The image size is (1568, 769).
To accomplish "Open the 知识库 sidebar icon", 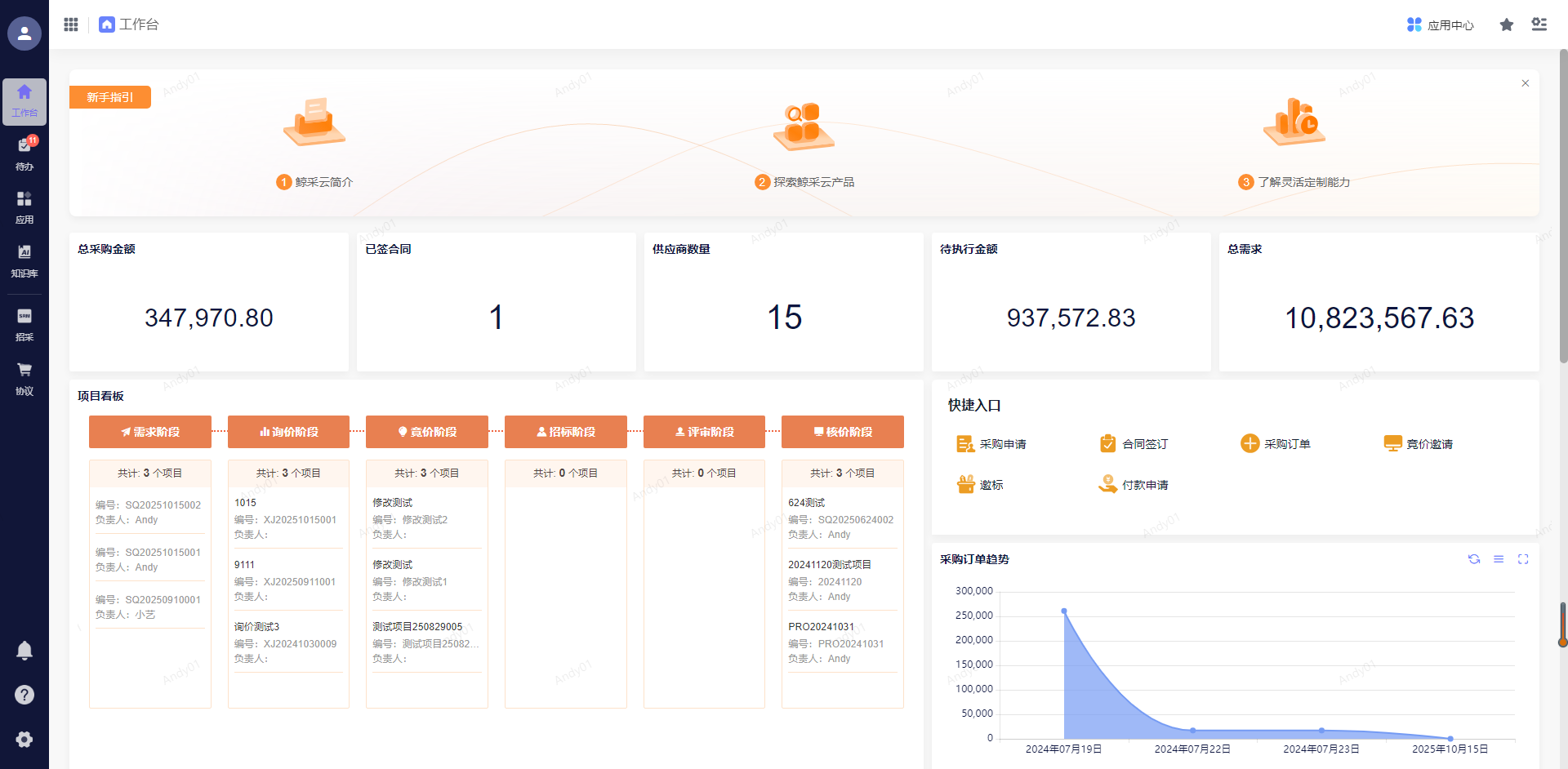I will coord(24,260).
